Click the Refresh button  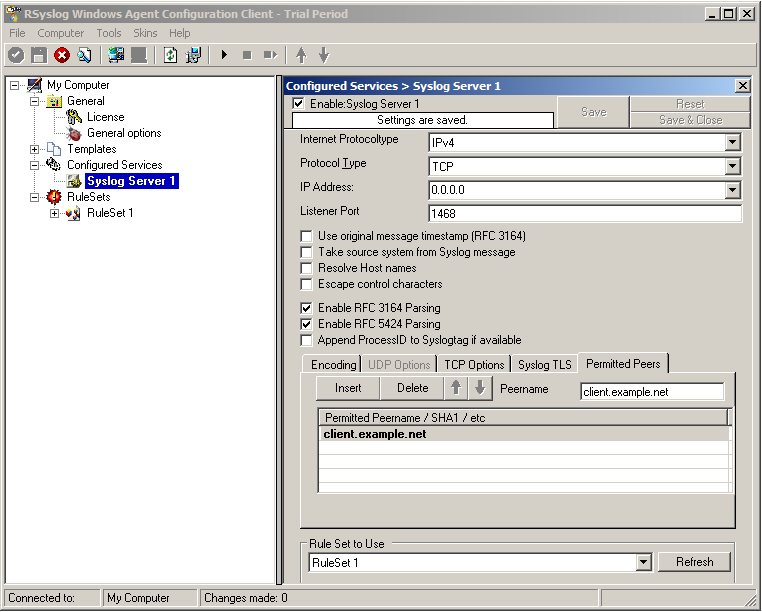point(694,562)
